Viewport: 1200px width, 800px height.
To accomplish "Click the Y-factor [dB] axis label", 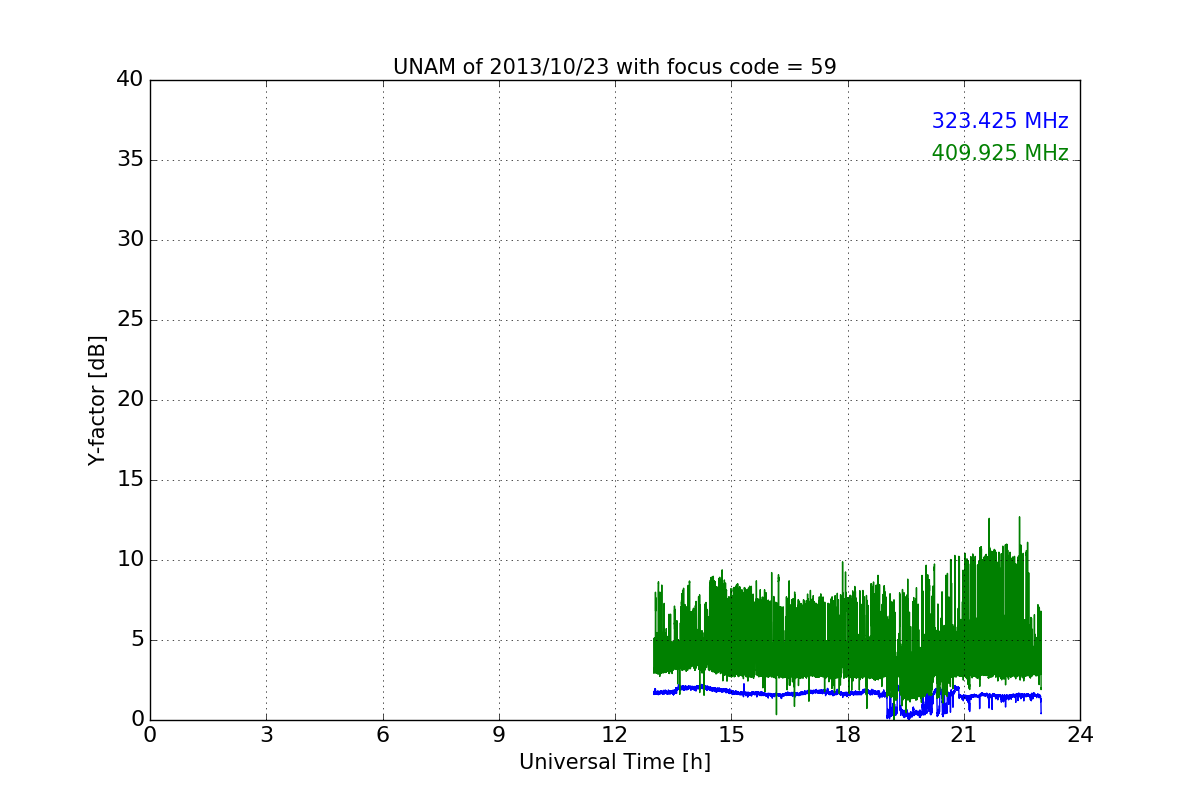I will pos(97,400).
